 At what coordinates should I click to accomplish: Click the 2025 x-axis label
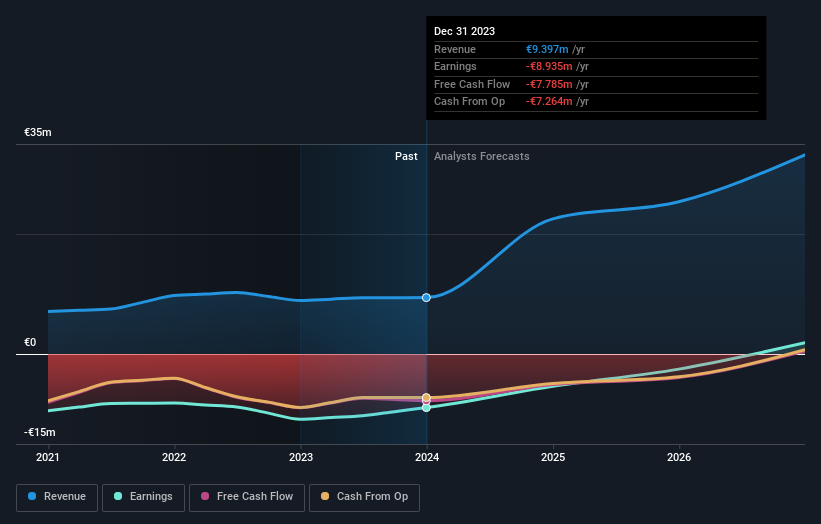click(x=553, y=457)
